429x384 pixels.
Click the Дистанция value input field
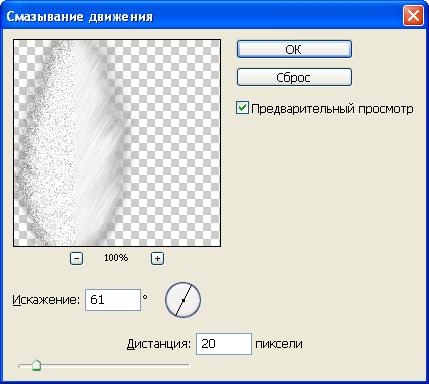pyautogui.click(x=224, y=344)
